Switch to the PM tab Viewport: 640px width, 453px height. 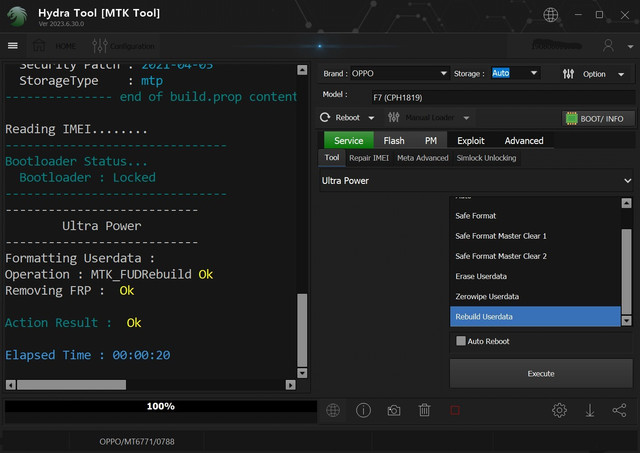point(431,140)
